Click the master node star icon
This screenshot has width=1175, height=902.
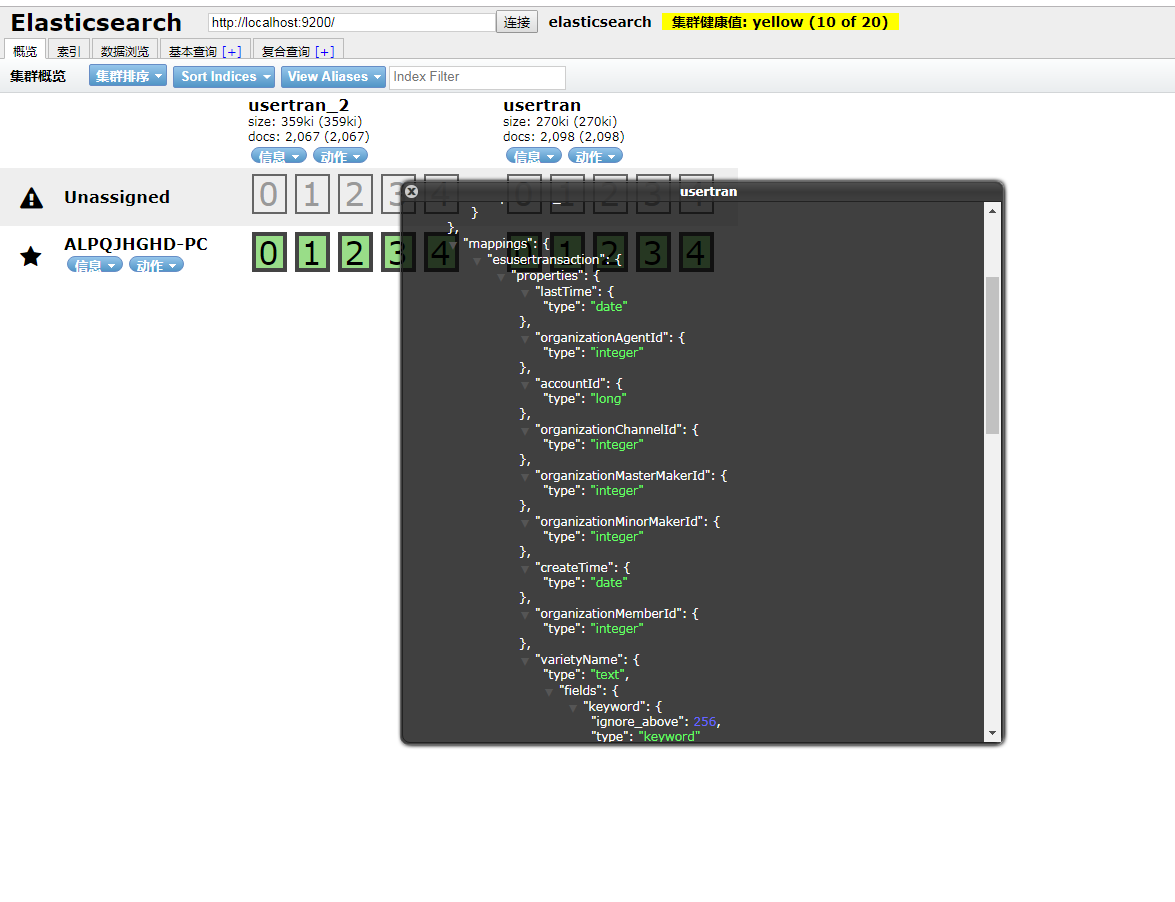(x=31, y=256)
